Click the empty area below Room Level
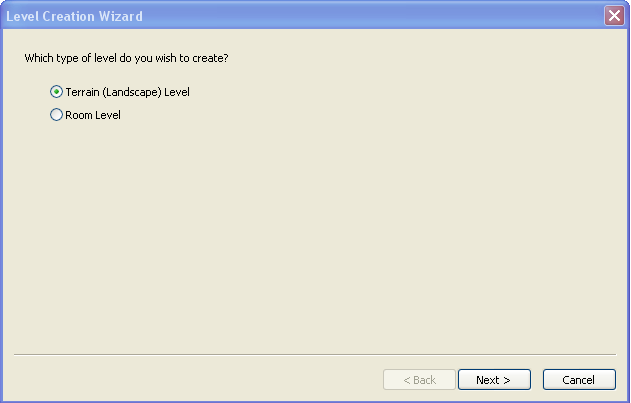This screenshot has height=403, width=631. [300, 230]
